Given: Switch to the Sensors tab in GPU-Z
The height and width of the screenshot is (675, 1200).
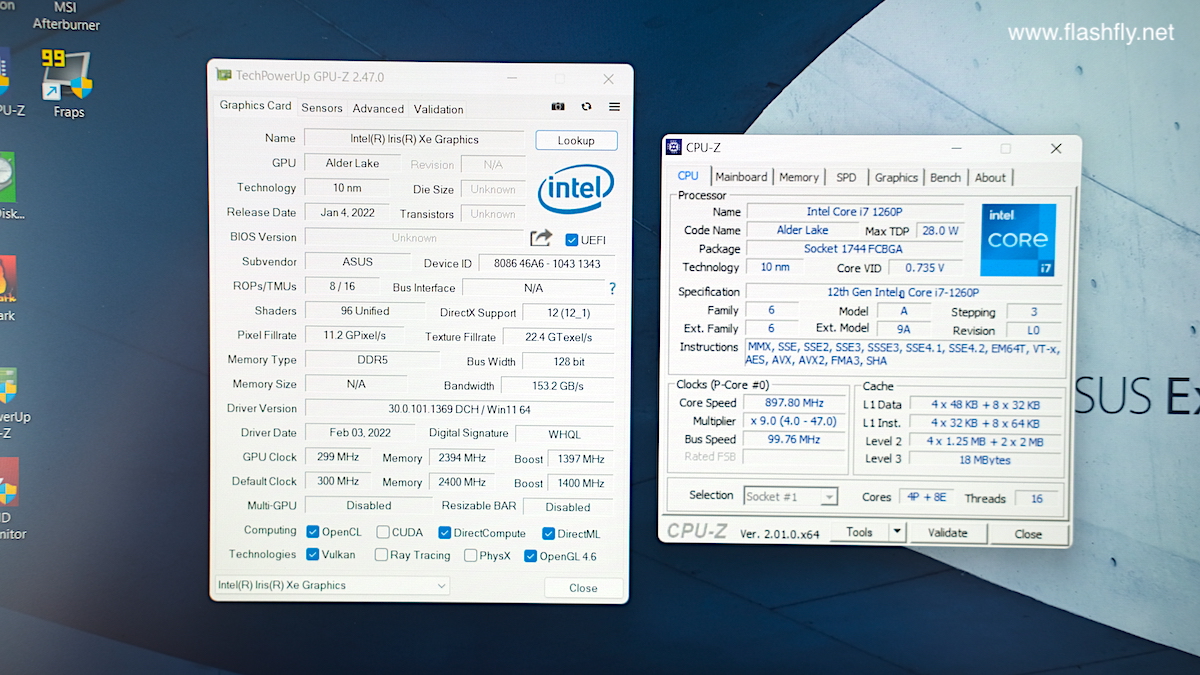Looking at the screenshot, I should point(321,108).
